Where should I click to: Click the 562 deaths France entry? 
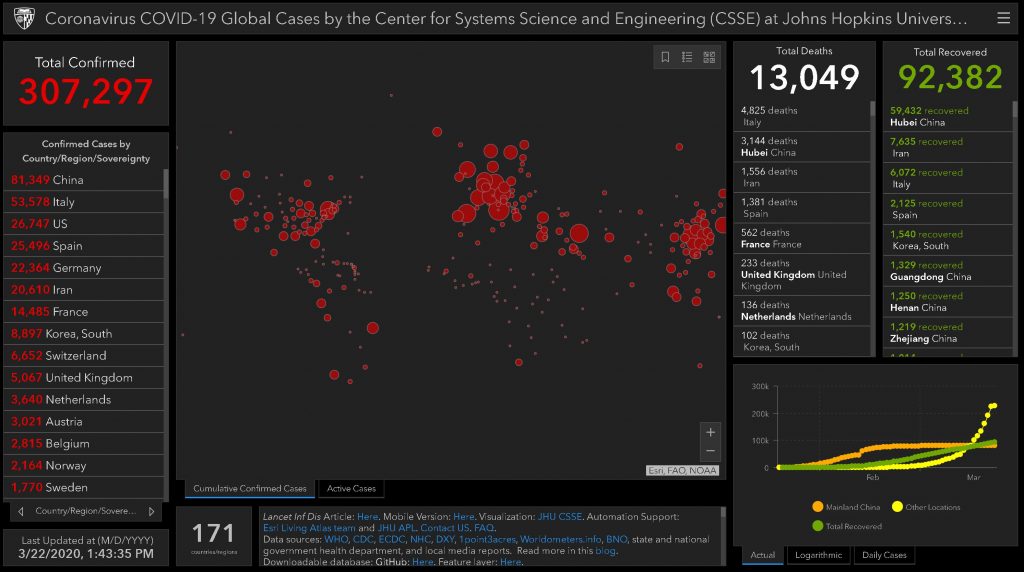pyautogui.click(x=802, y=238)
